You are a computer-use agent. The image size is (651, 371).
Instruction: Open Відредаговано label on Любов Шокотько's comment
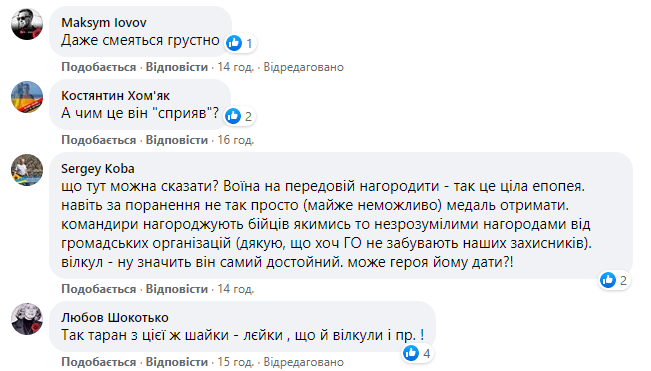point(303,362)
